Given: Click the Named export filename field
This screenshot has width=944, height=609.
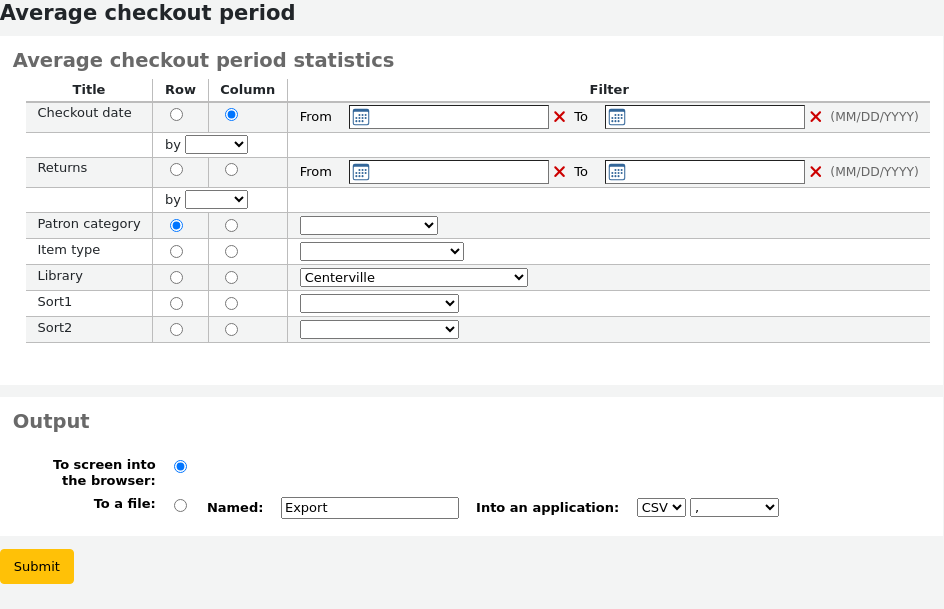Looking at the screenshot, I should 369,507.
